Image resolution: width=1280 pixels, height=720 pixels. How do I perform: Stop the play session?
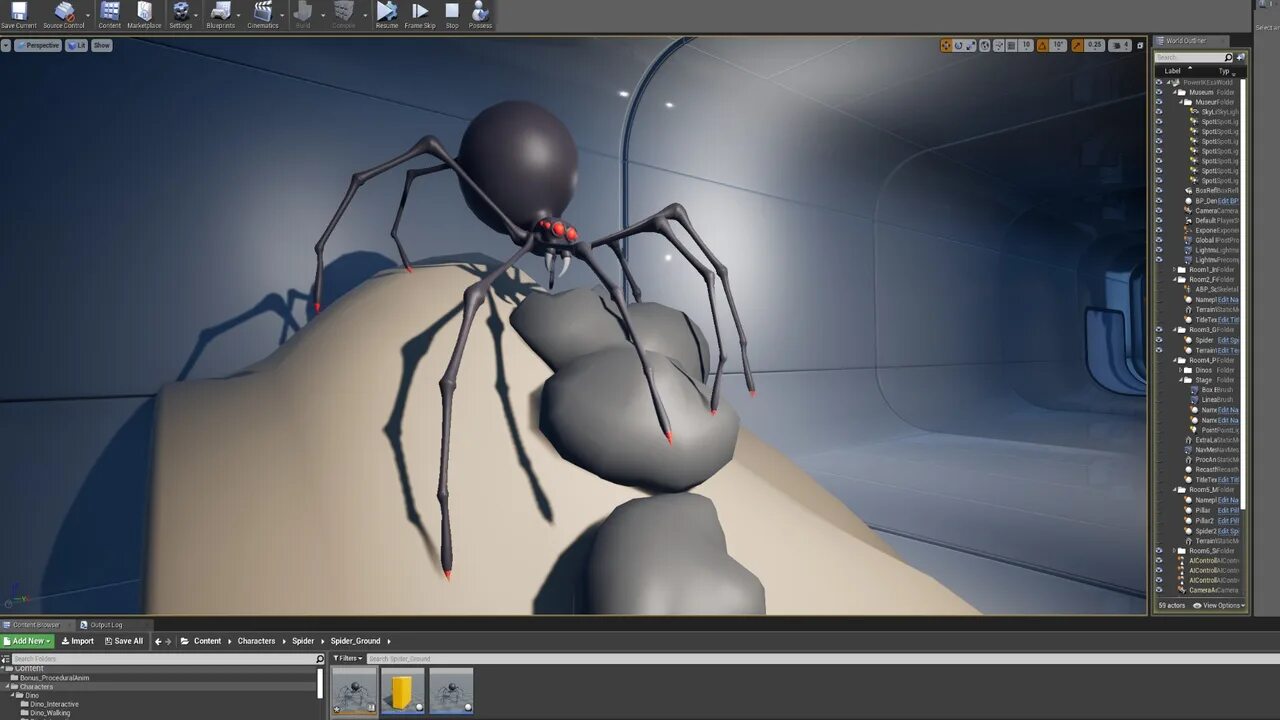click(x=452, y=15)
